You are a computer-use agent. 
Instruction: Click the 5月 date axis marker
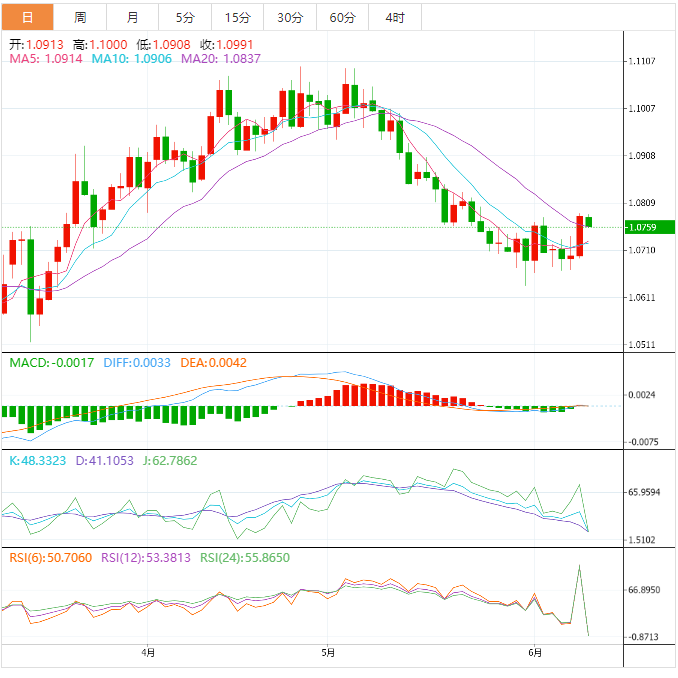tap(328, 653)
